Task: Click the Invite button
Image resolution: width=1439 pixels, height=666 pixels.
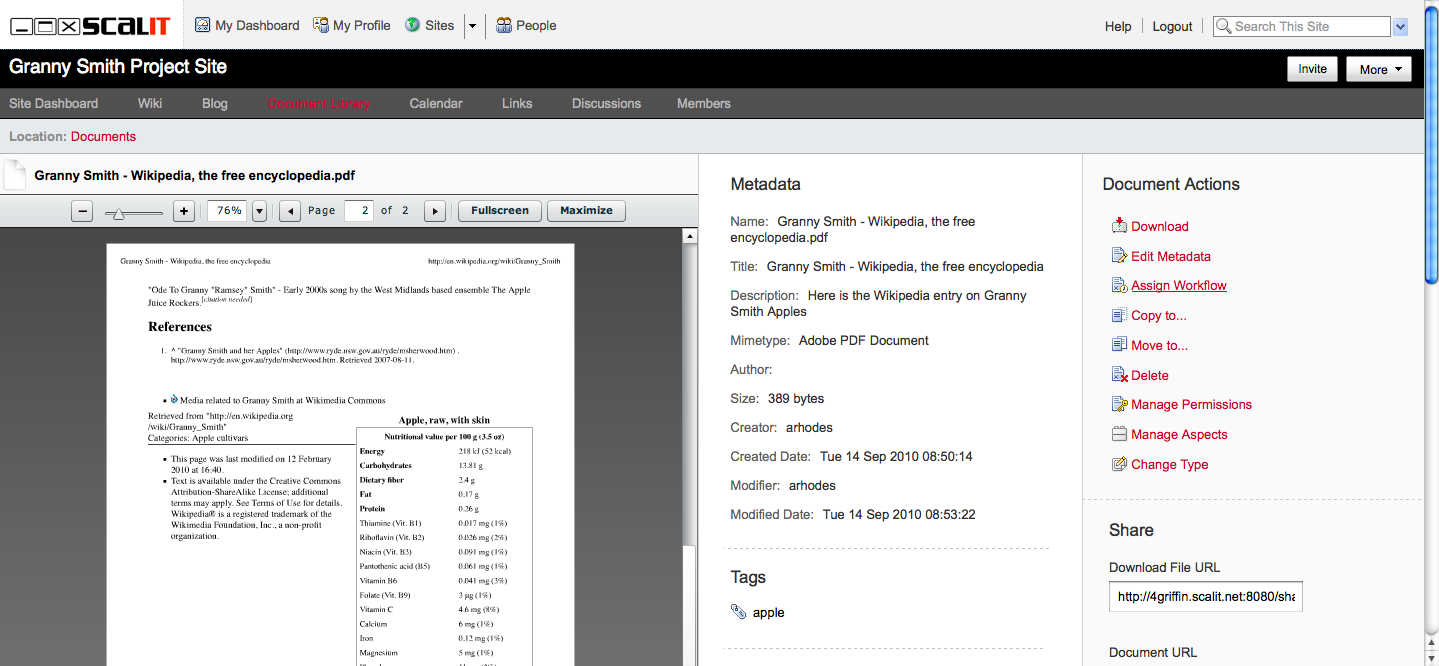Action: [1312, 69]
